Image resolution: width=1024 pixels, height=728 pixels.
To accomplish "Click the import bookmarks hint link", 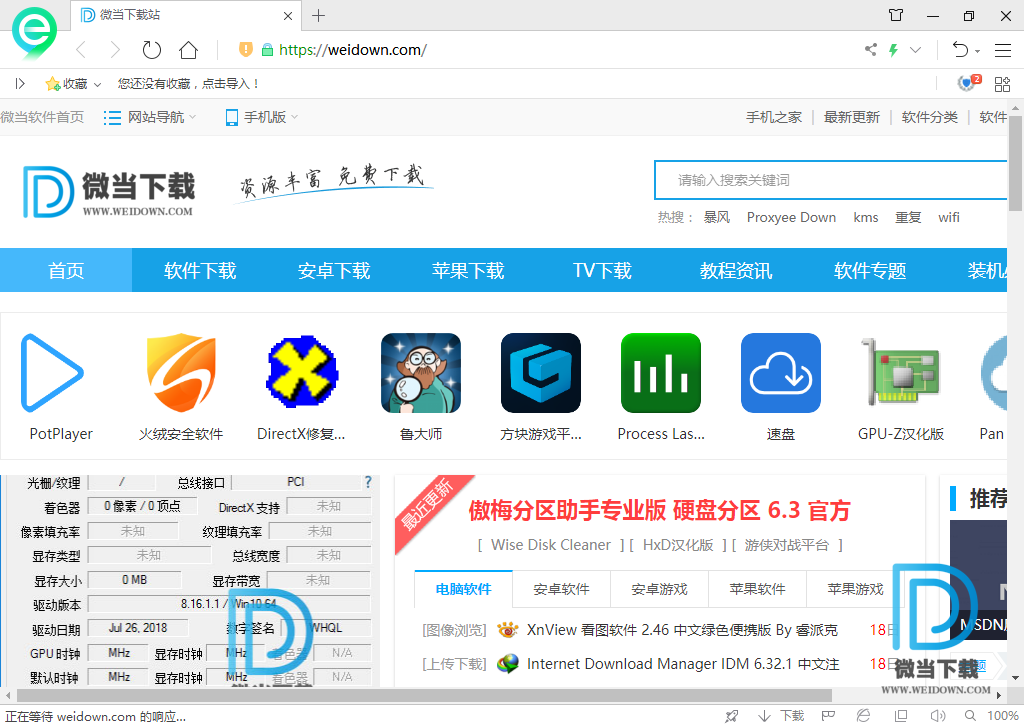I will 188,84.
